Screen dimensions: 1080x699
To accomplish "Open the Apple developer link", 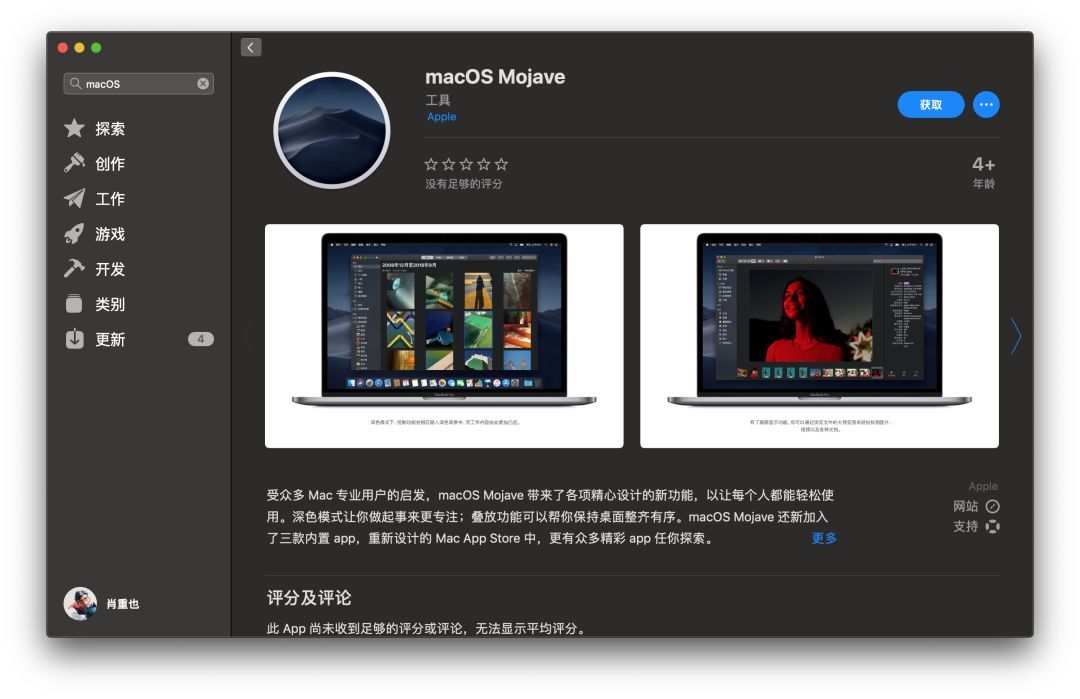I will click(x=442, y=116).
